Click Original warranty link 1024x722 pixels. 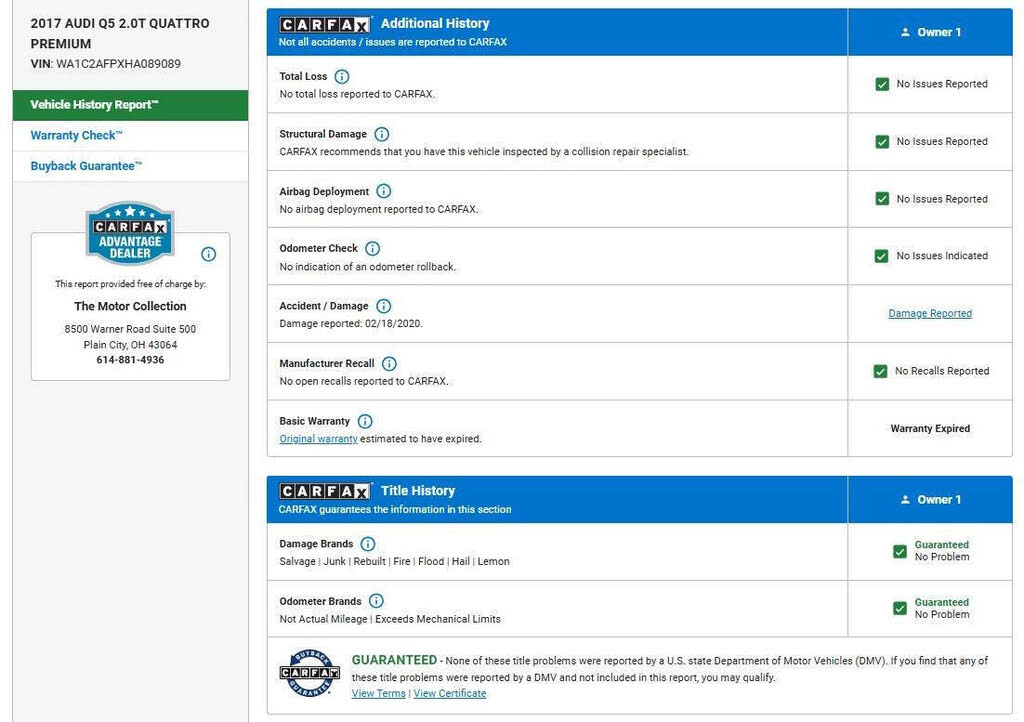click(x=318, y=439)
